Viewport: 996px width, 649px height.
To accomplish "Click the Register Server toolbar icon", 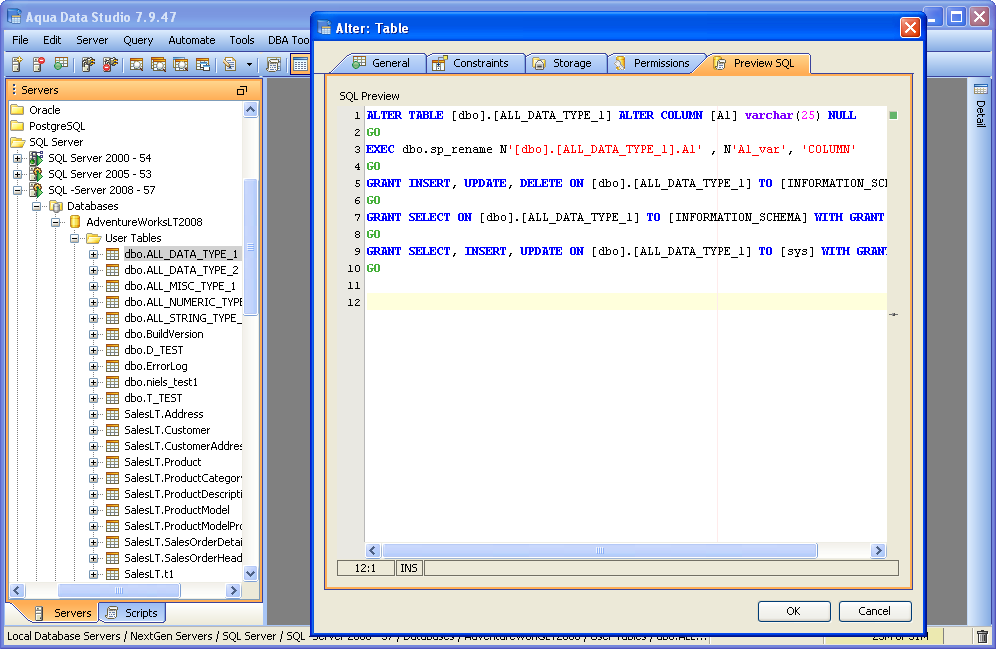I will coord(17,64).
